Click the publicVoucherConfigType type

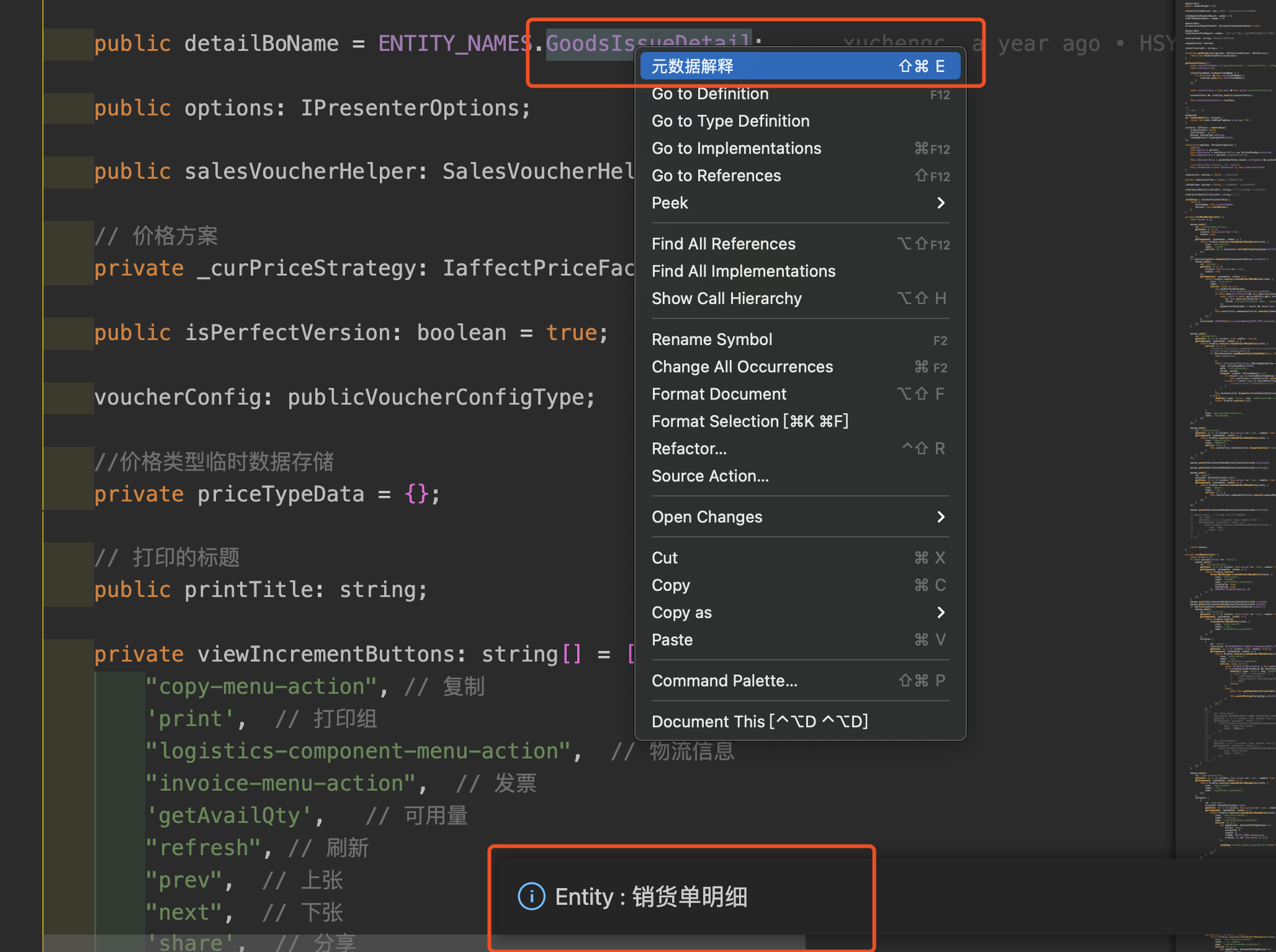(434, 397)
